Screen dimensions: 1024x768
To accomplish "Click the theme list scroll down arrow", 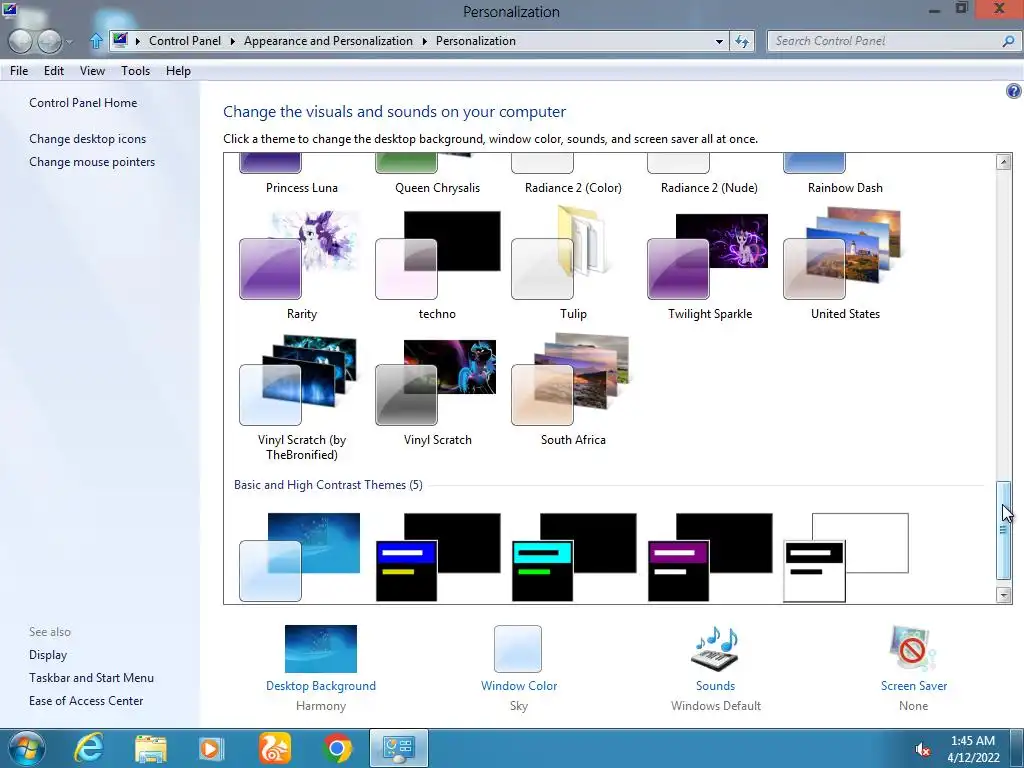I will 1004,594.
